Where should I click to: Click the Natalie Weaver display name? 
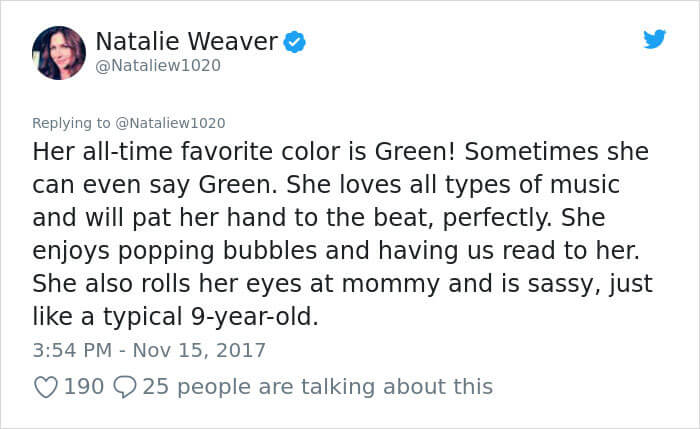pos(186,41)
